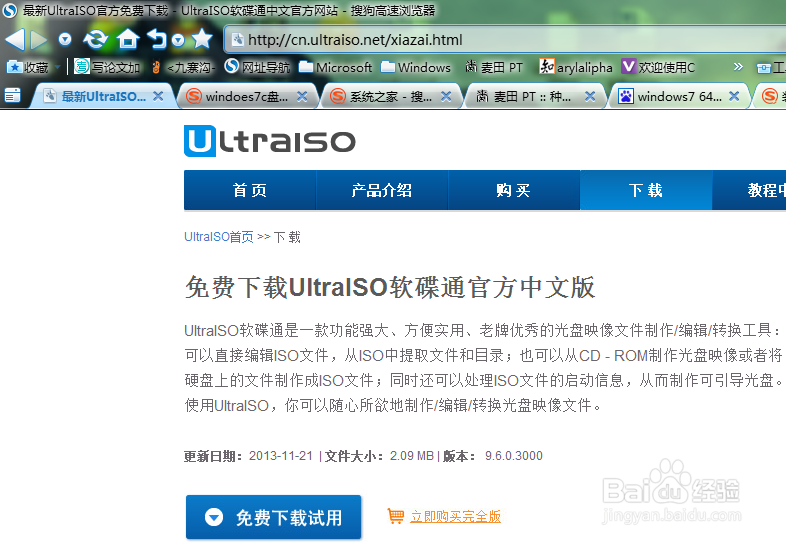Go back with the browser back arrow
Image resolution: width=786 pixels, height=543 pixels.
pyautogui.click(x=15, y=39)
